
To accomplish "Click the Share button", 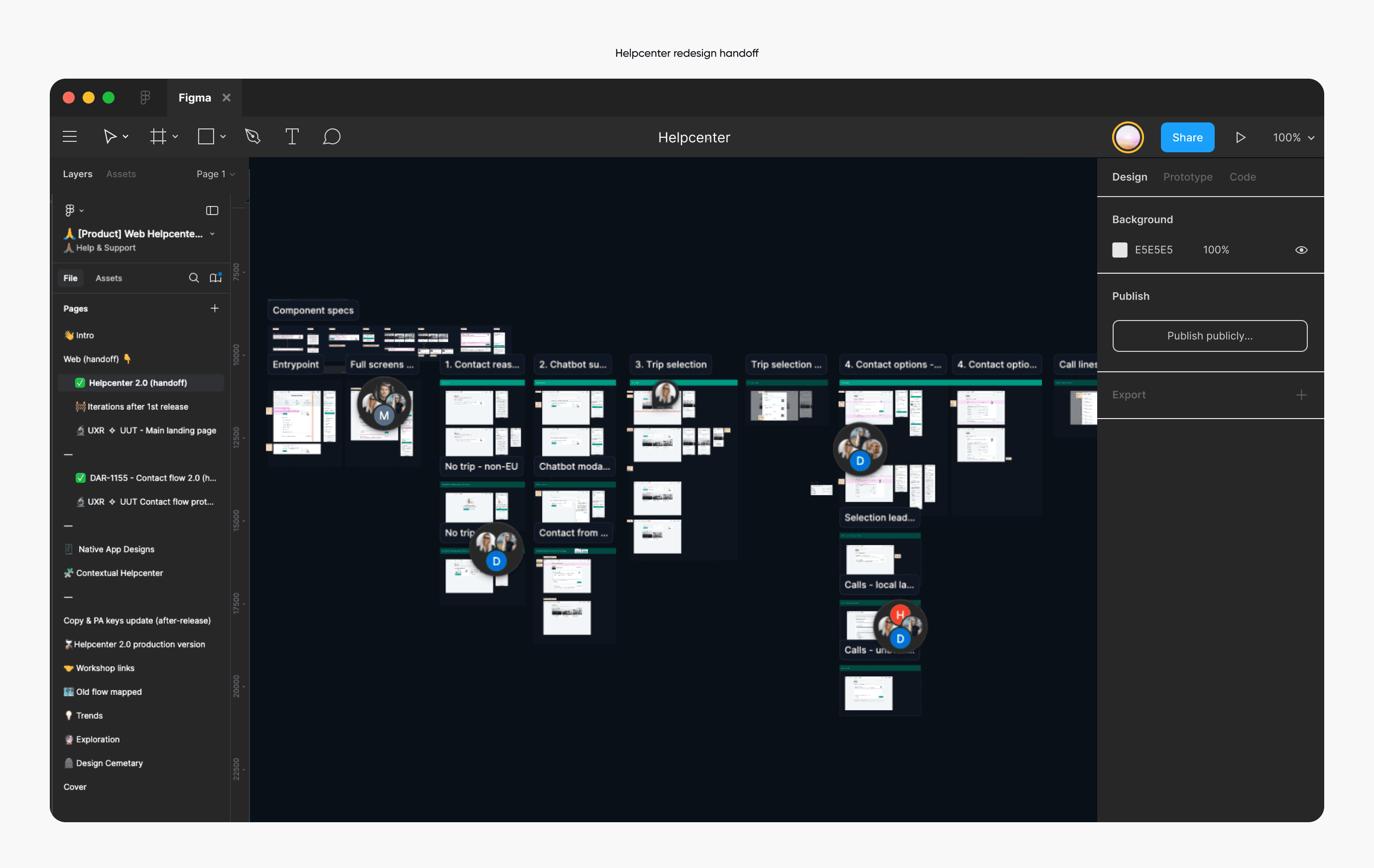I will pos(1187,137).
